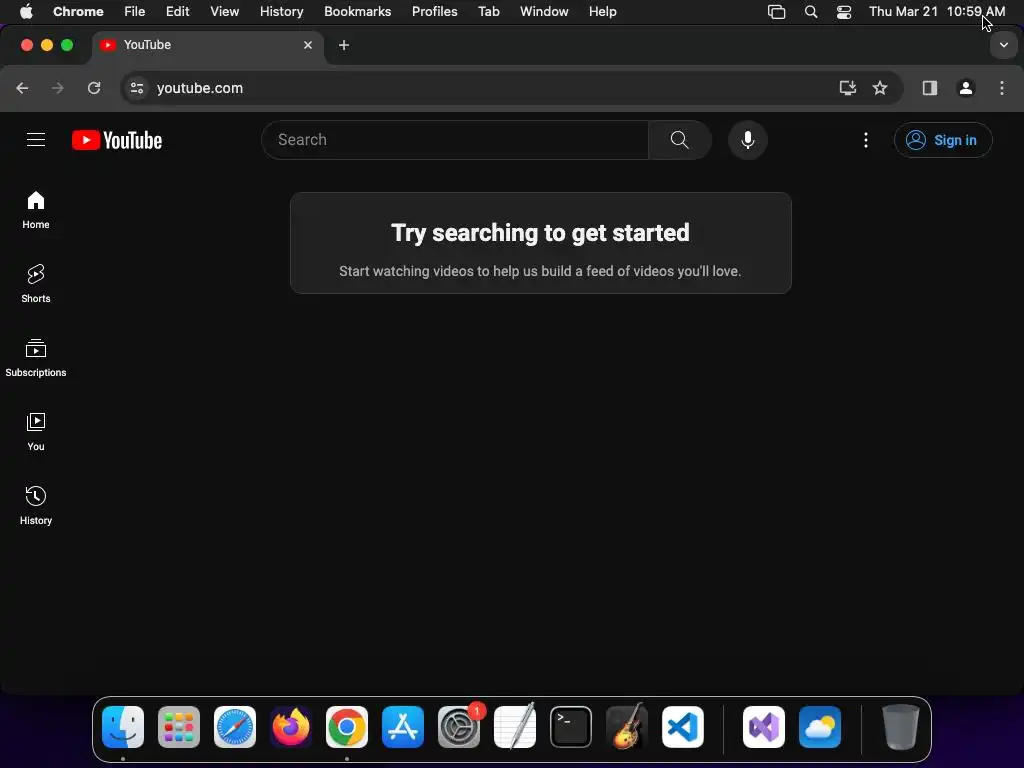Click the magnifier search button
This screenshot has width=1024, height=768.
(679, 140)
